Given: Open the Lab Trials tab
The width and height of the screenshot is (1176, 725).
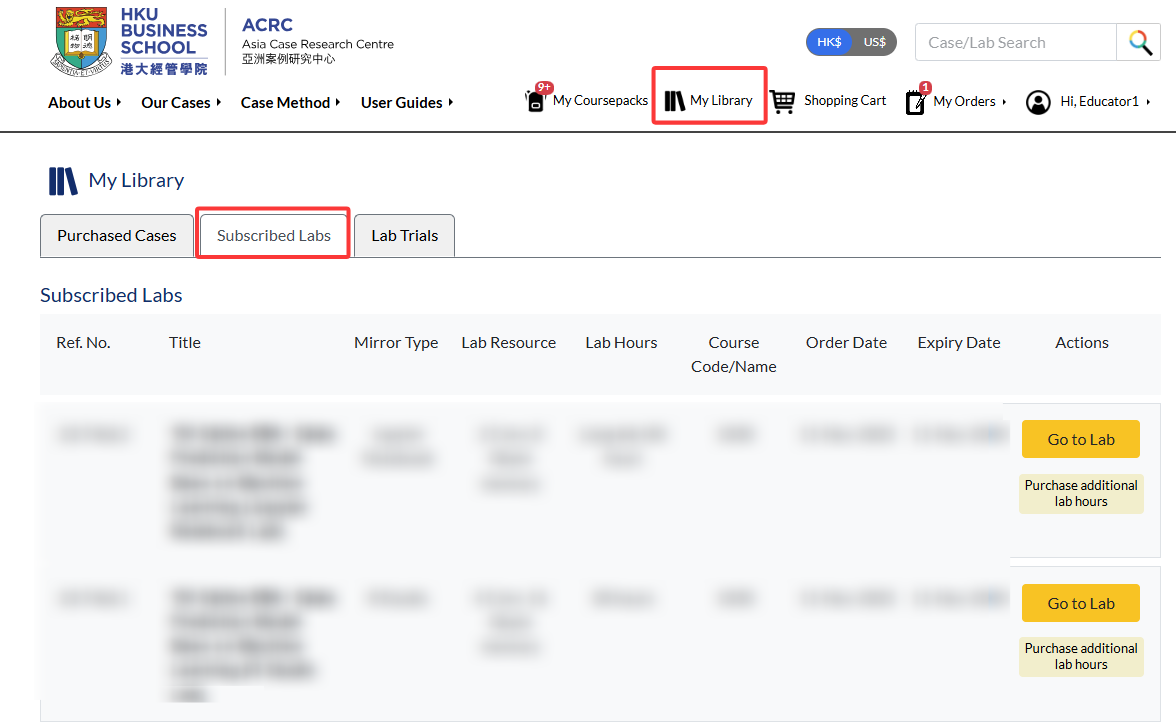Looking at the screenshot, I should [404, 235].
